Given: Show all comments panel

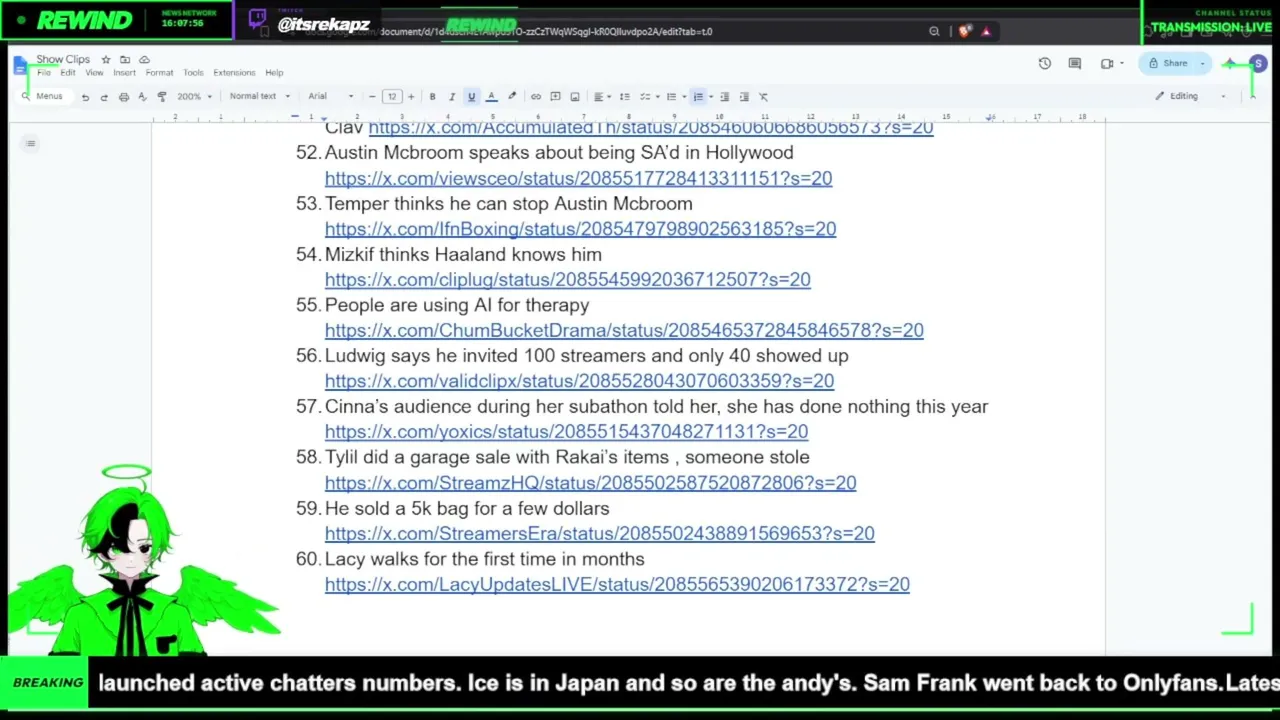Looking at the screenshot, I should (x=1075, y=64).
